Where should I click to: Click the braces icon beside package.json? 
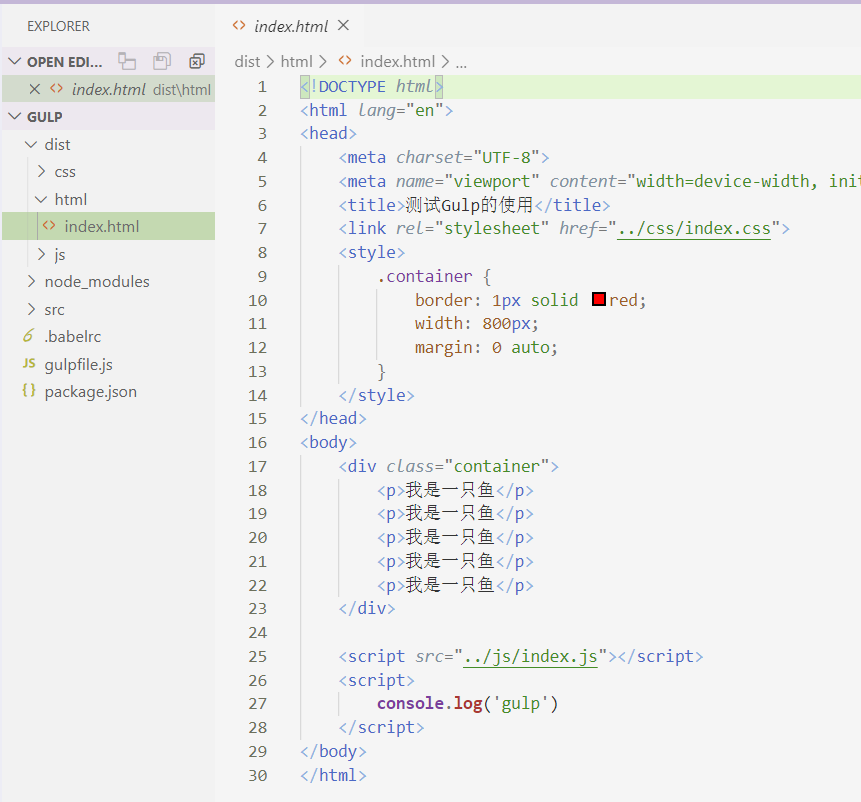(x=29, y=391)
